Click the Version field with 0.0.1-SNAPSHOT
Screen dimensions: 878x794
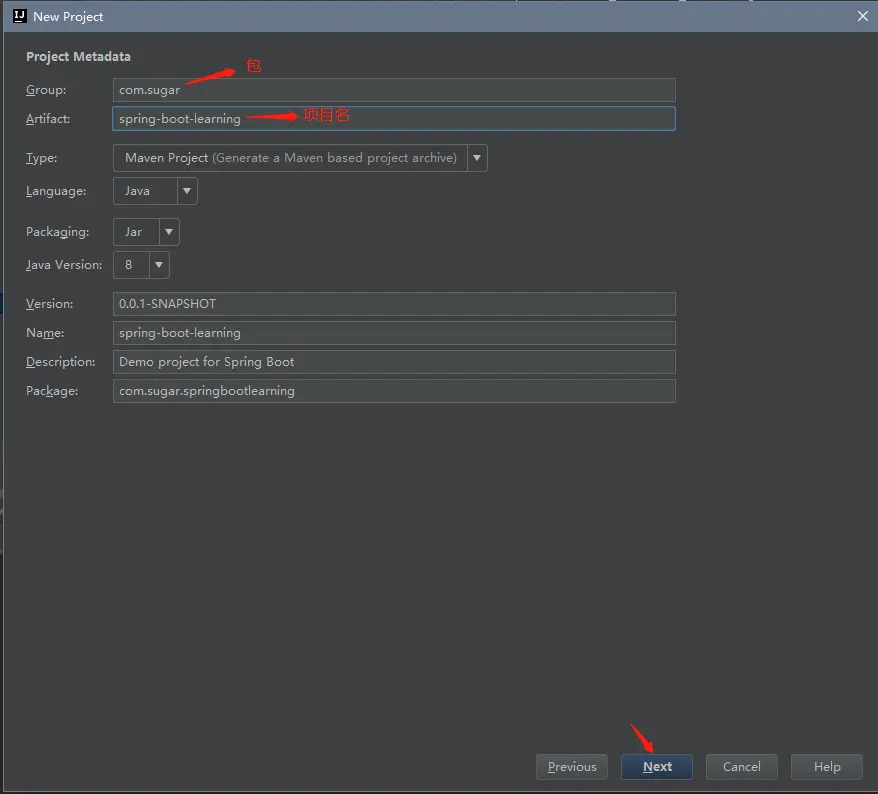coord(394,303)
